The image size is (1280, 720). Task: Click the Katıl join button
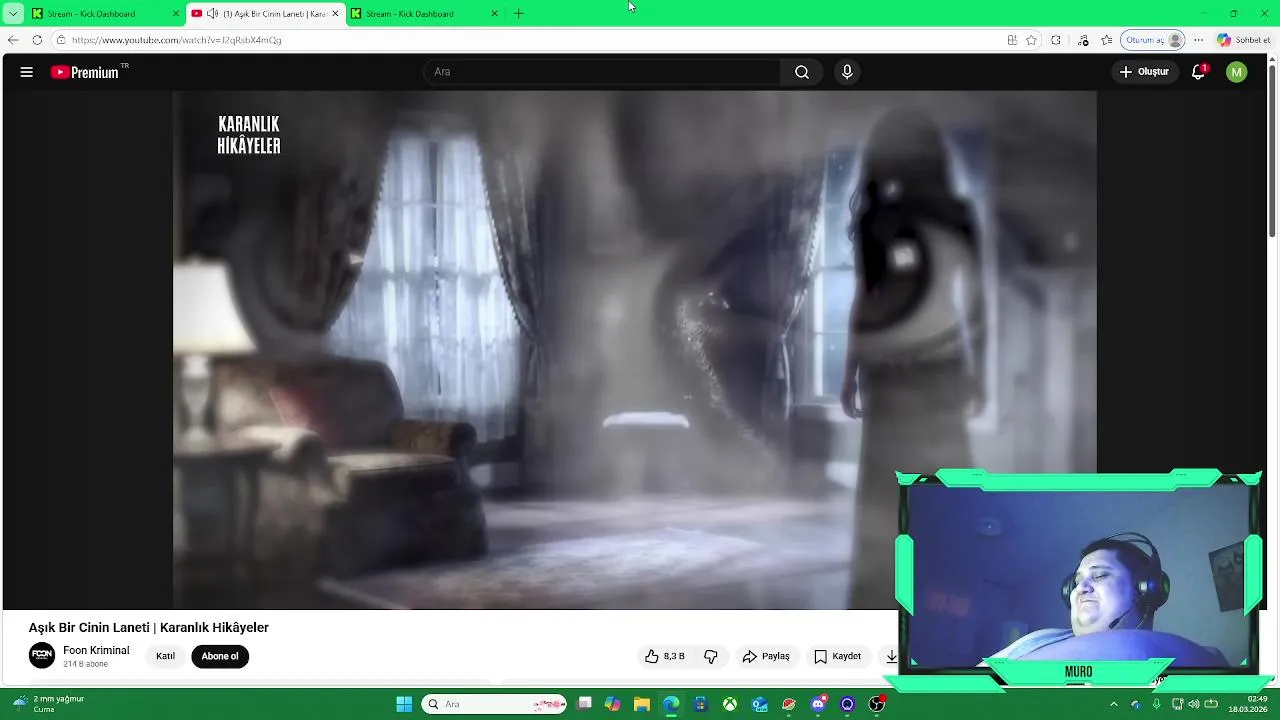tap(165, 656)
